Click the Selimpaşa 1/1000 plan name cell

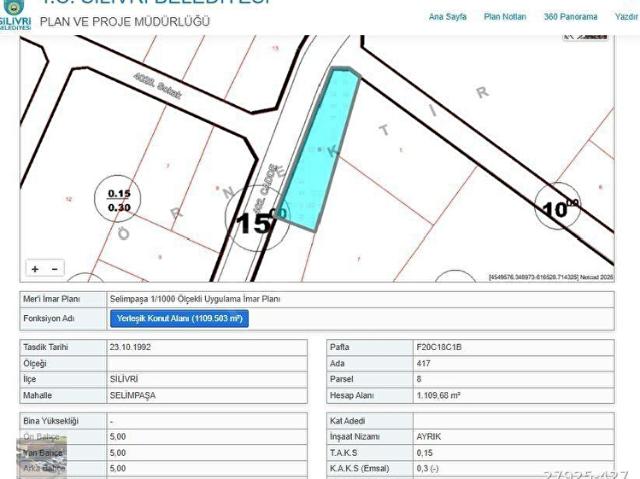[x=195, y=299]
